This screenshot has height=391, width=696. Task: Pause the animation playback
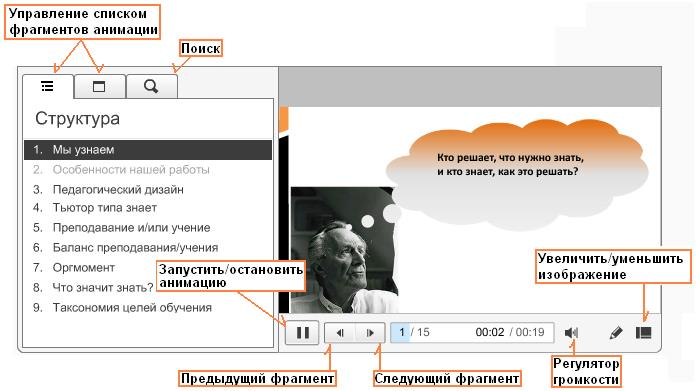[302, 333]
